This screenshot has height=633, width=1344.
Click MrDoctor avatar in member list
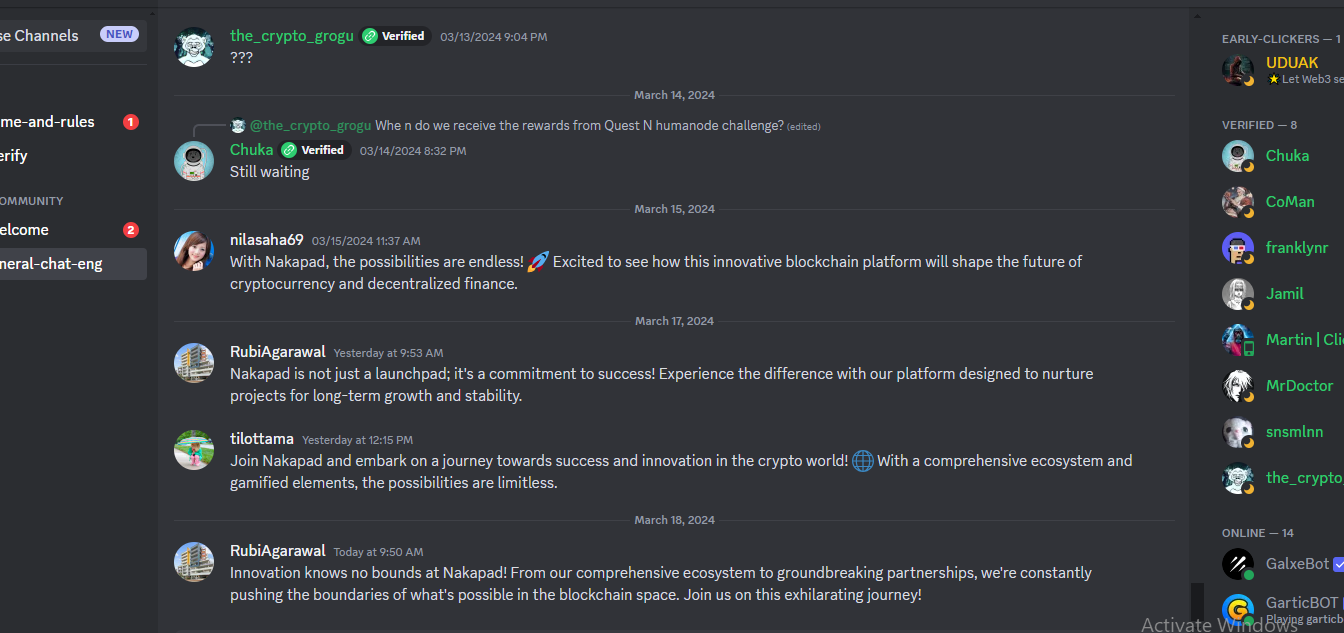pyautogui.click(x=1238, y=386)
